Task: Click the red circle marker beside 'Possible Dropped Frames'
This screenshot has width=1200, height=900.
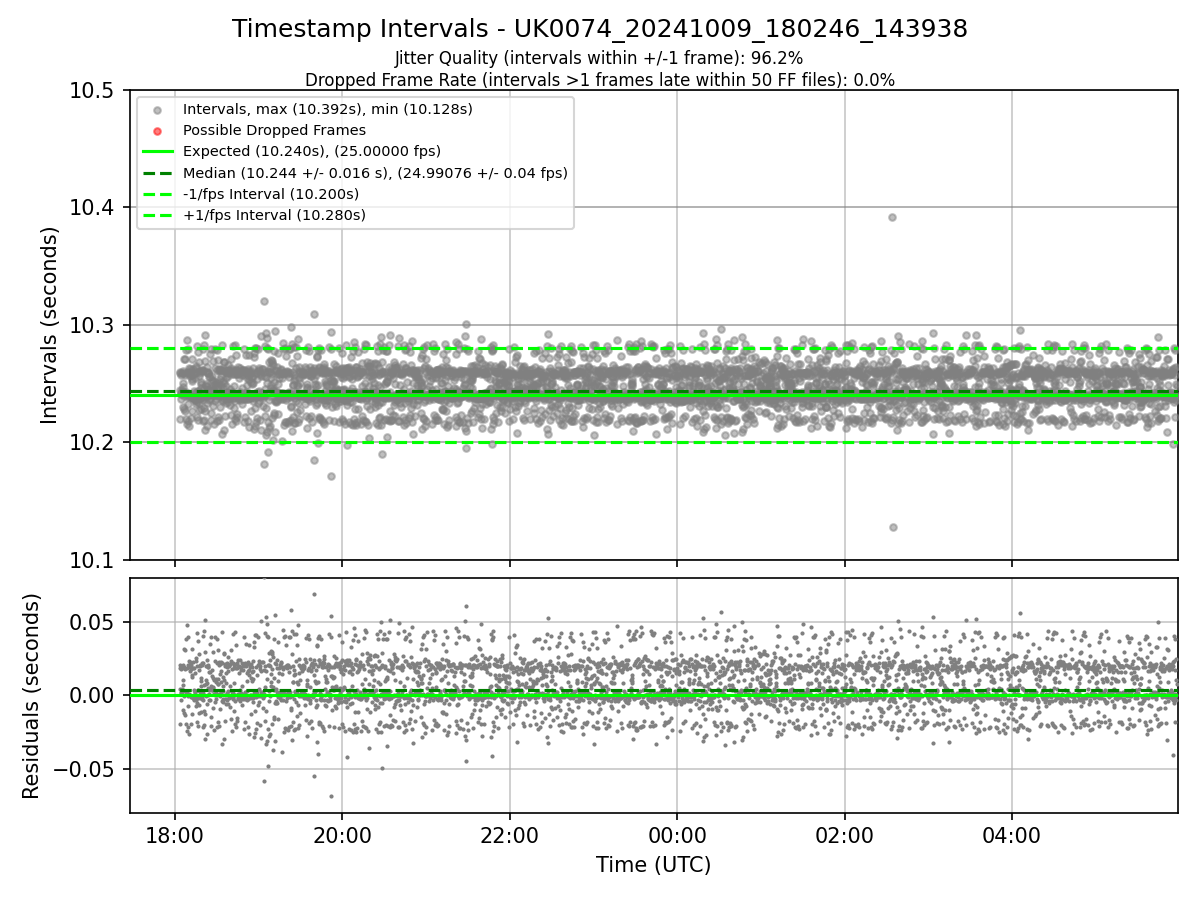Action: pos(158,130)
